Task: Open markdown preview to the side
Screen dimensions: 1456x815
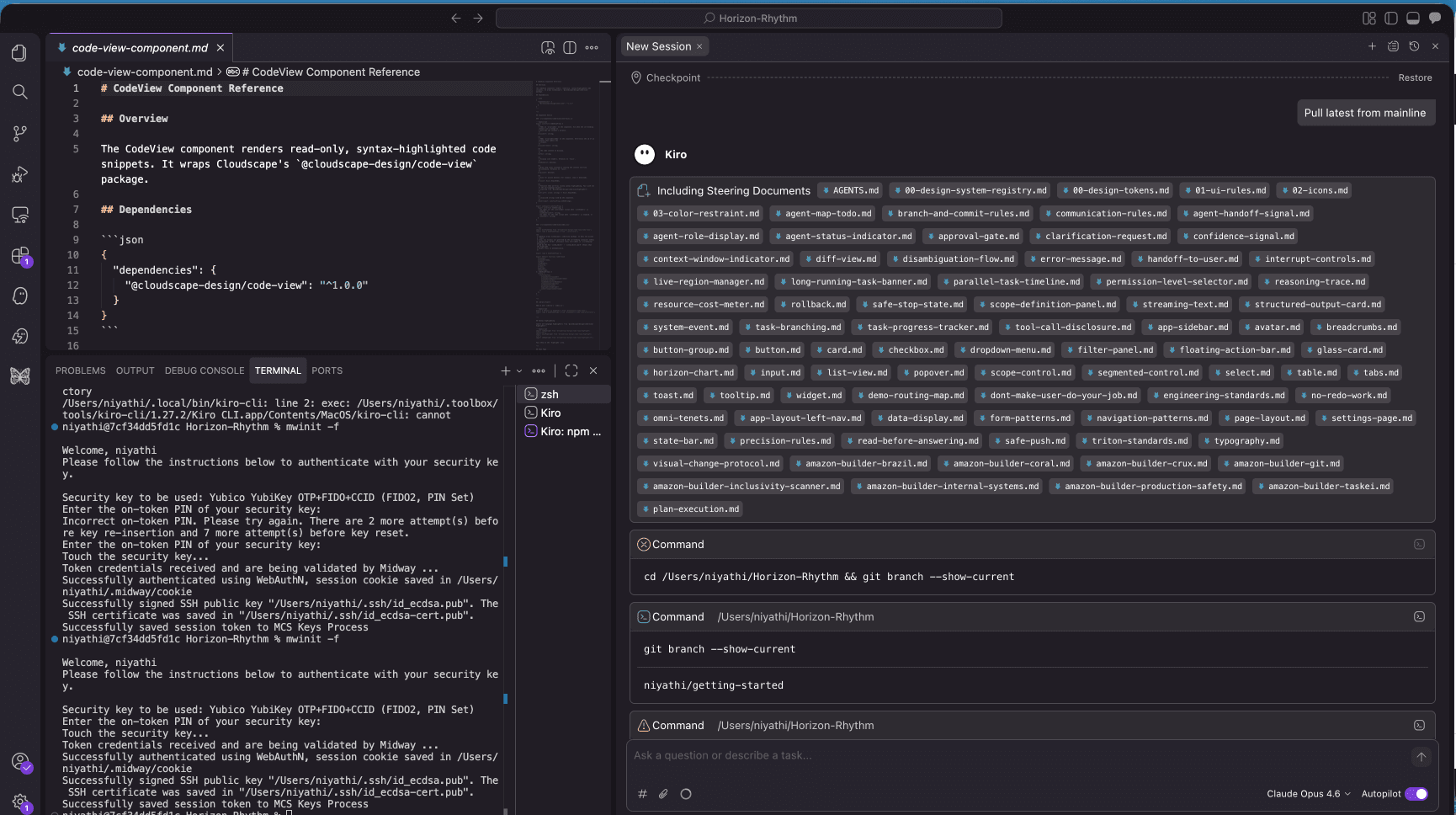Action: click(x=548, y=48)
